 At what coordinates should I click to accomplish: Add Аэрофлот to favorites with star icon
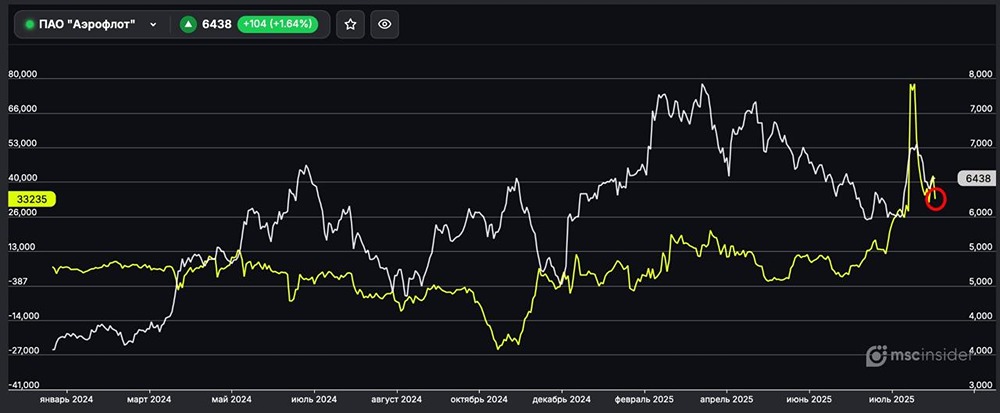click(x=350, y=25)
